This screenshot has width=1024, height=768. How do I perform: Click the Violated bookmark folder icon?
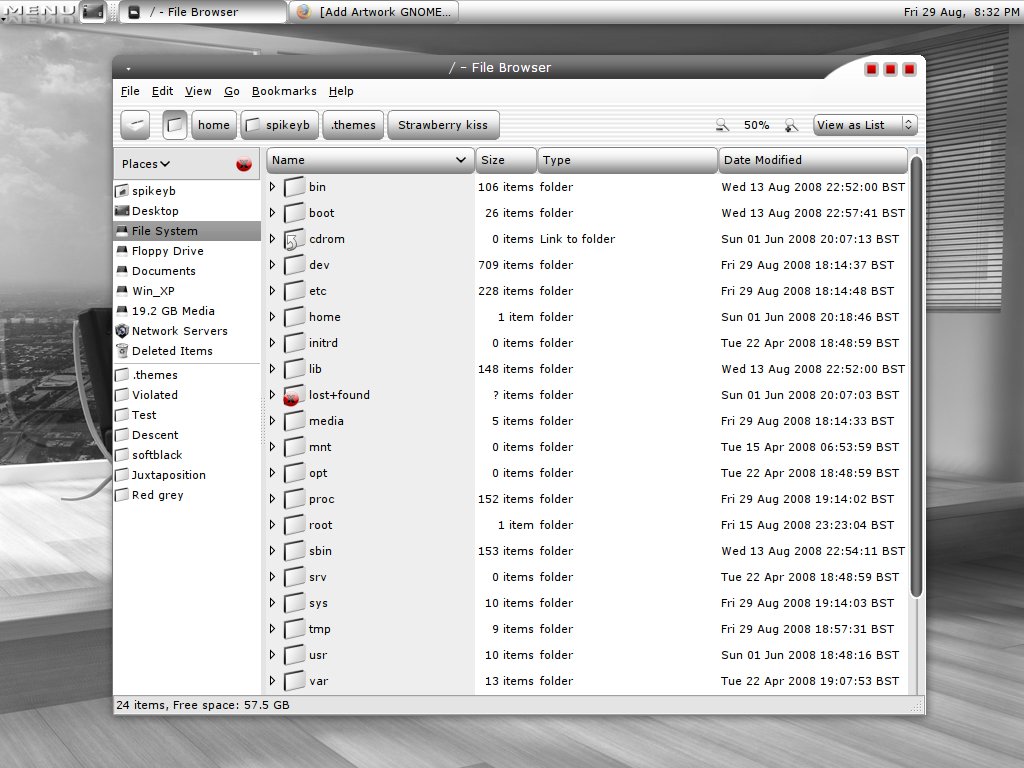[x=121, y=395]
